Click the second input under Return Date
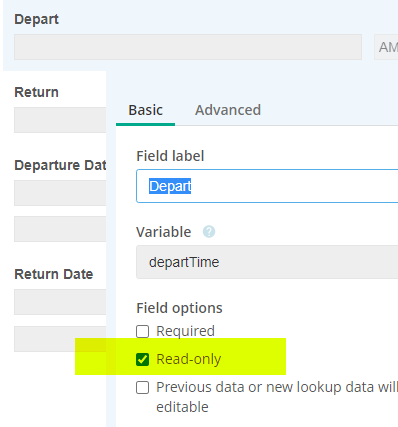Viewport: 398px width, 427px height. coord(60,339)
